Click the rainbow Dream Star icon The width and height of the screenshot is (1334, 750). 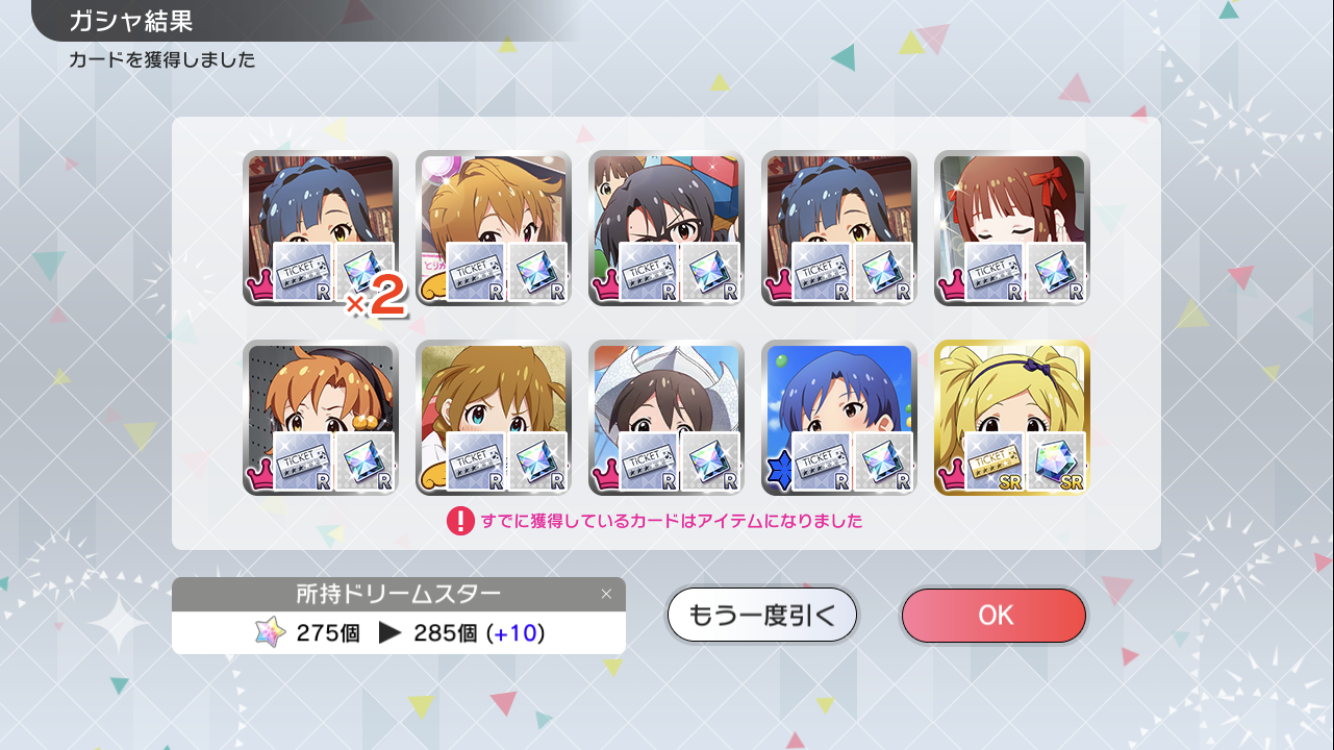(x=270, y=633)
